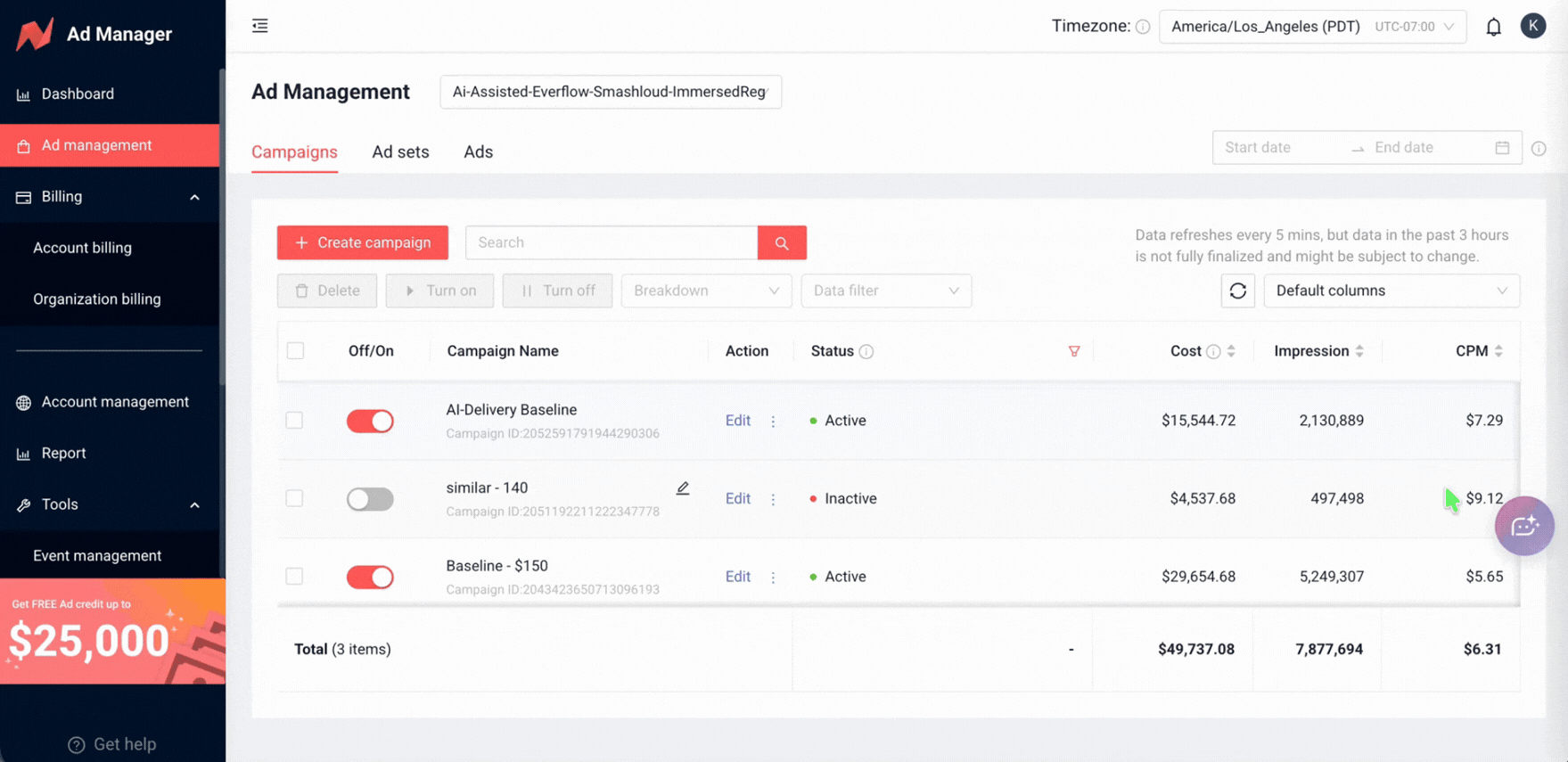Image resolution: width=1568 pixels, height=762 pixels.
Task: Click Edit for similar - 140
Action: pos(737,499)
